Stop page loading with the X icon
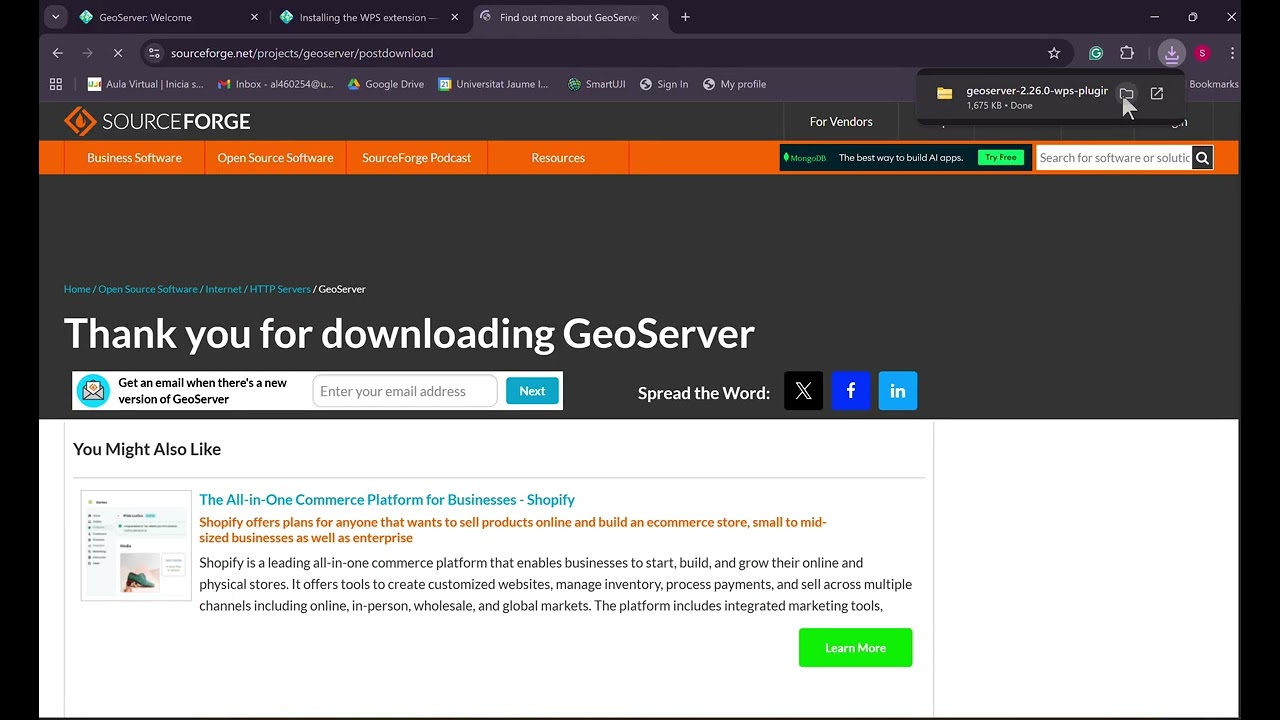The width and height of the screenshot is (1280, 720). click(117, 53)
